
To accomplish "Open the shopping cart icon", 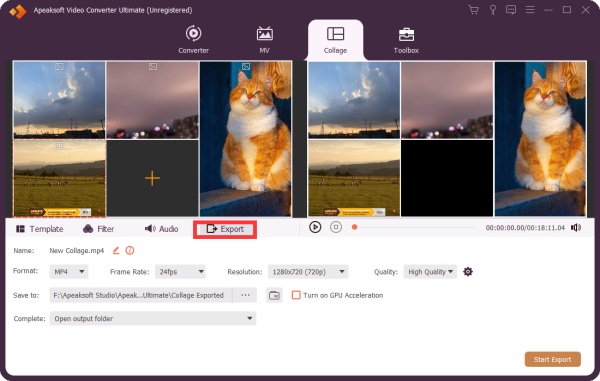I will click(473, 10).
